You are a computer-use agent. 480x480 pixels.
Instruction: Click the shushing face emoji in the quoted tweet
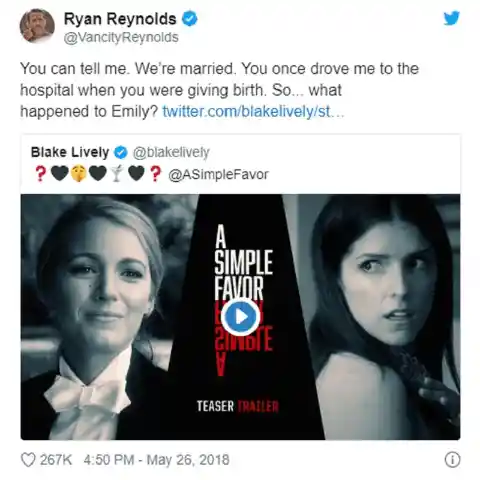78,174
